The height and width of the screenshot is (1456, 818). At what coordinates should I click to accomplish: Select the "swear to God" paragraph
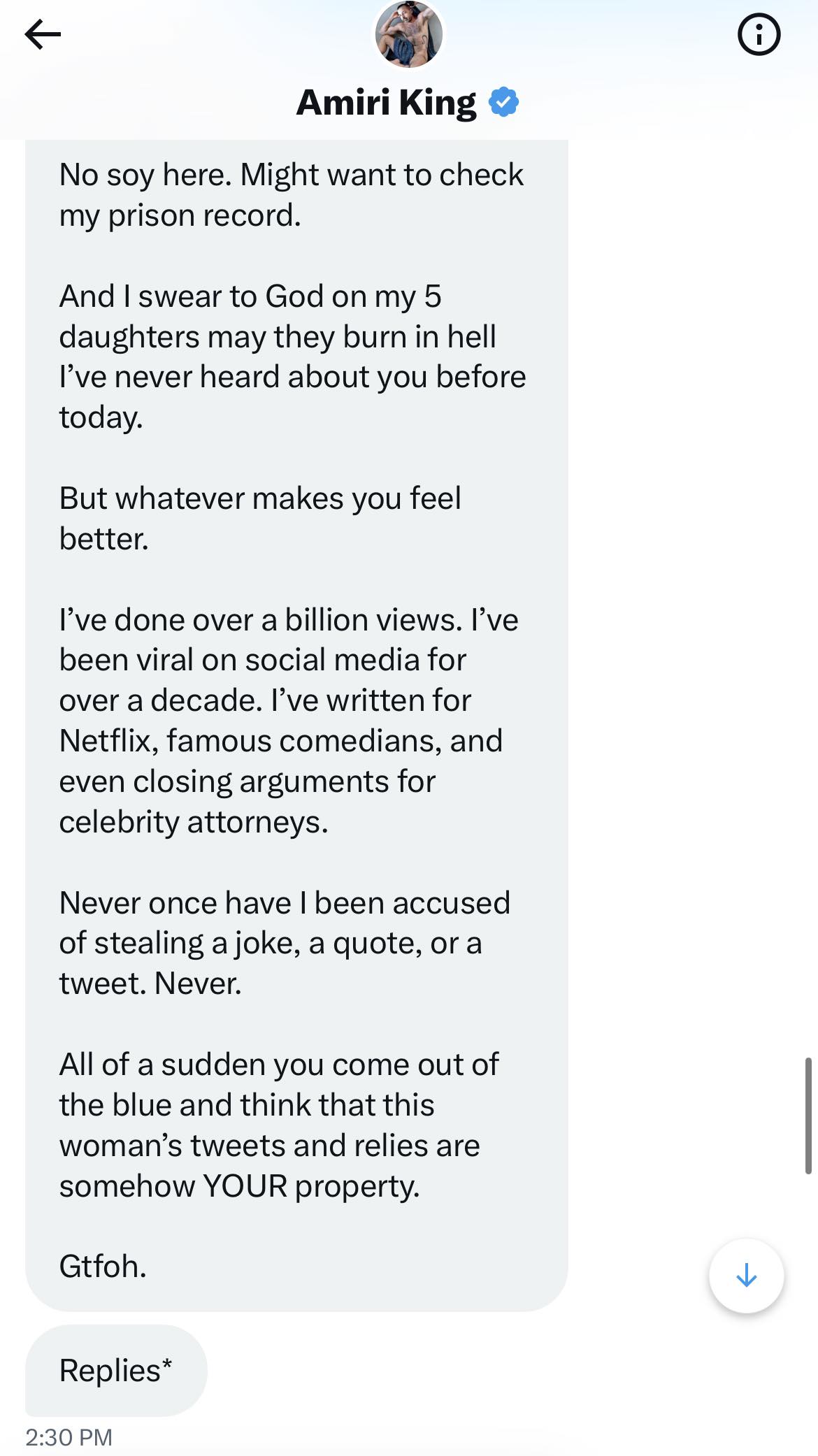click(x=292, y=356)
